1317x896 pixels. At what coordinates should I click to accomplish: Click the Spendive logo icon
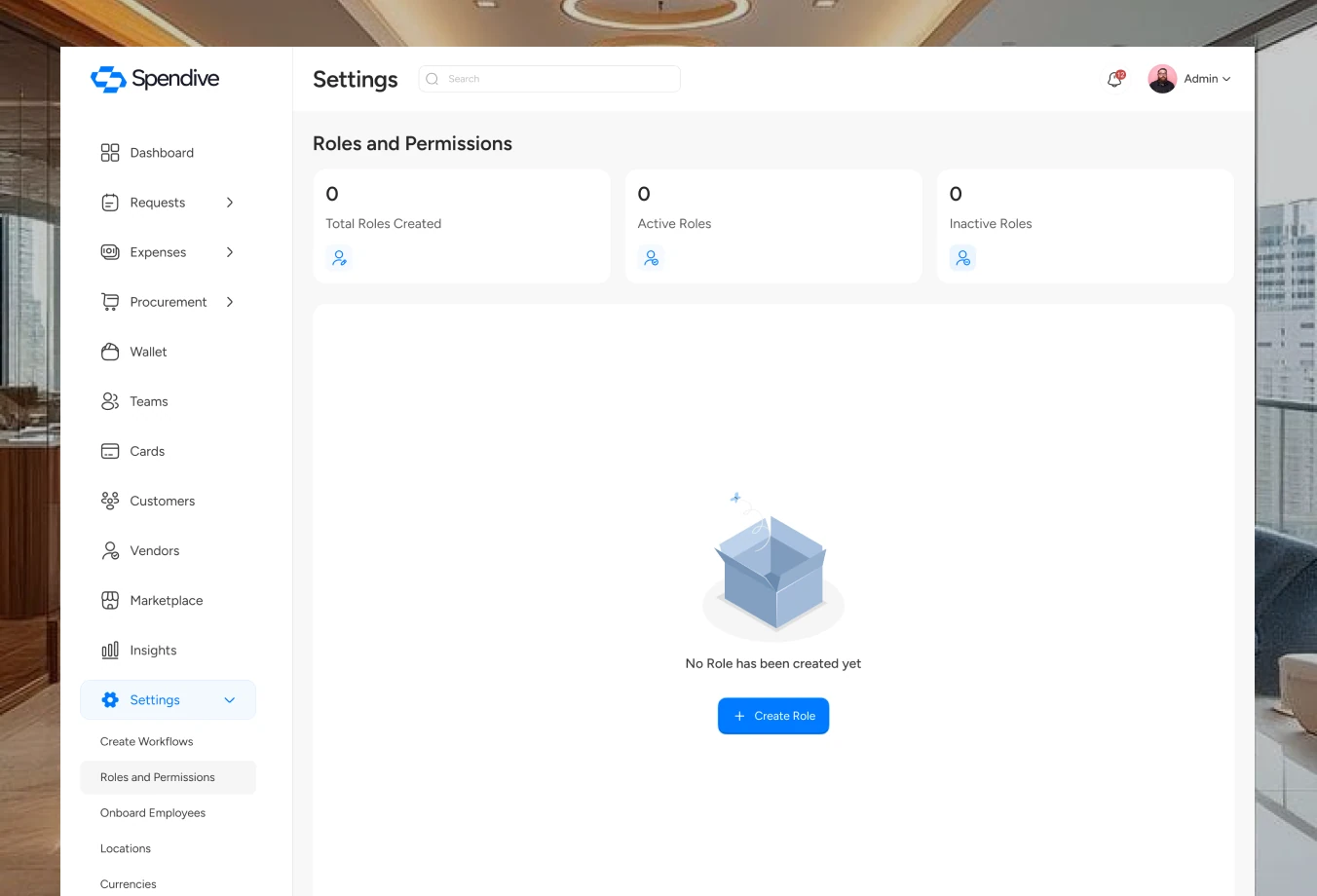108,79
